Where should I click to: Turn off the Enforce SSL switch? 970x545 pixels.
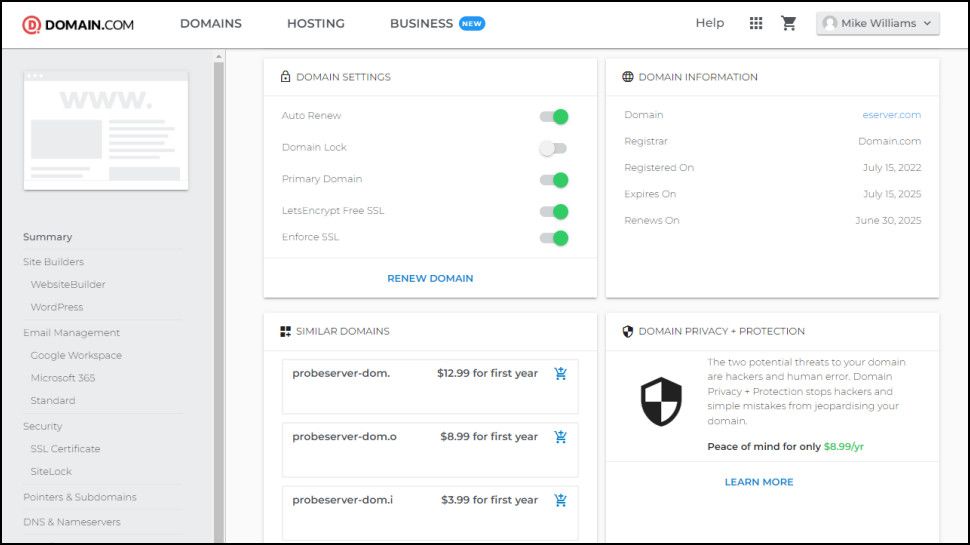(554, 238)
